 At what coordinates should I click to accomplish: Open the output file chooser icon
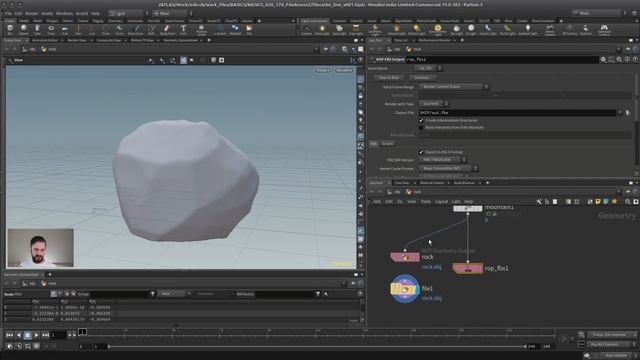pyautogui.click(x=628, y=113)
